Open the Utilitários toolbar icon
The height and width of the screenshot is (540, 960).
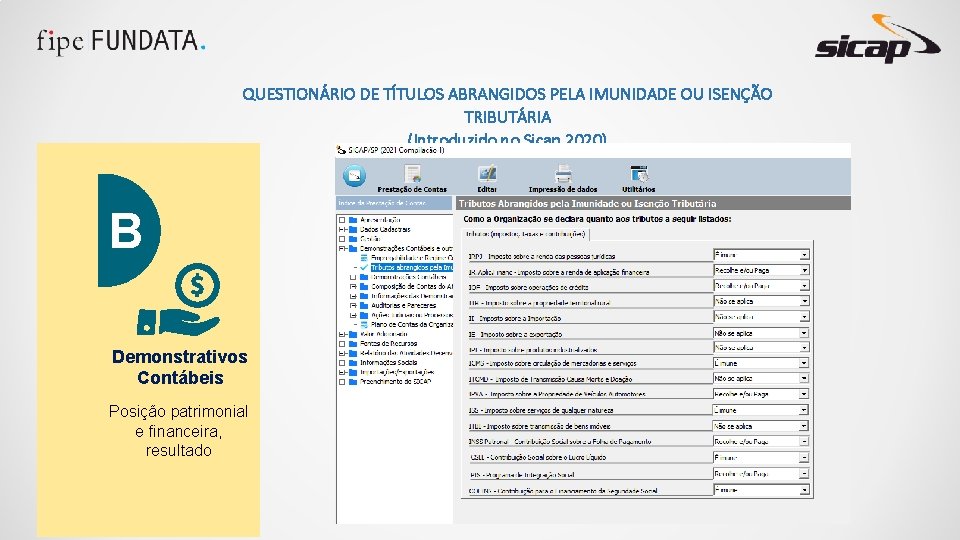click(639, 174)
